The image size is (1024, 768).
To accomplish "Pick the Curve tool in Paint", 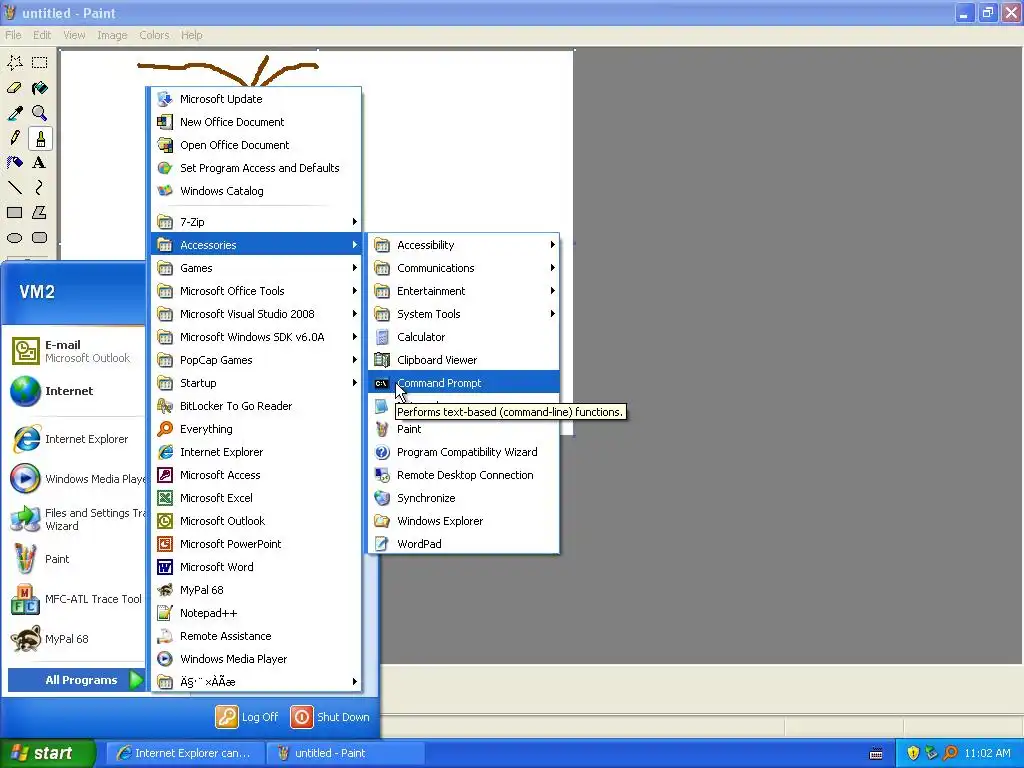I will coord(40,187).
